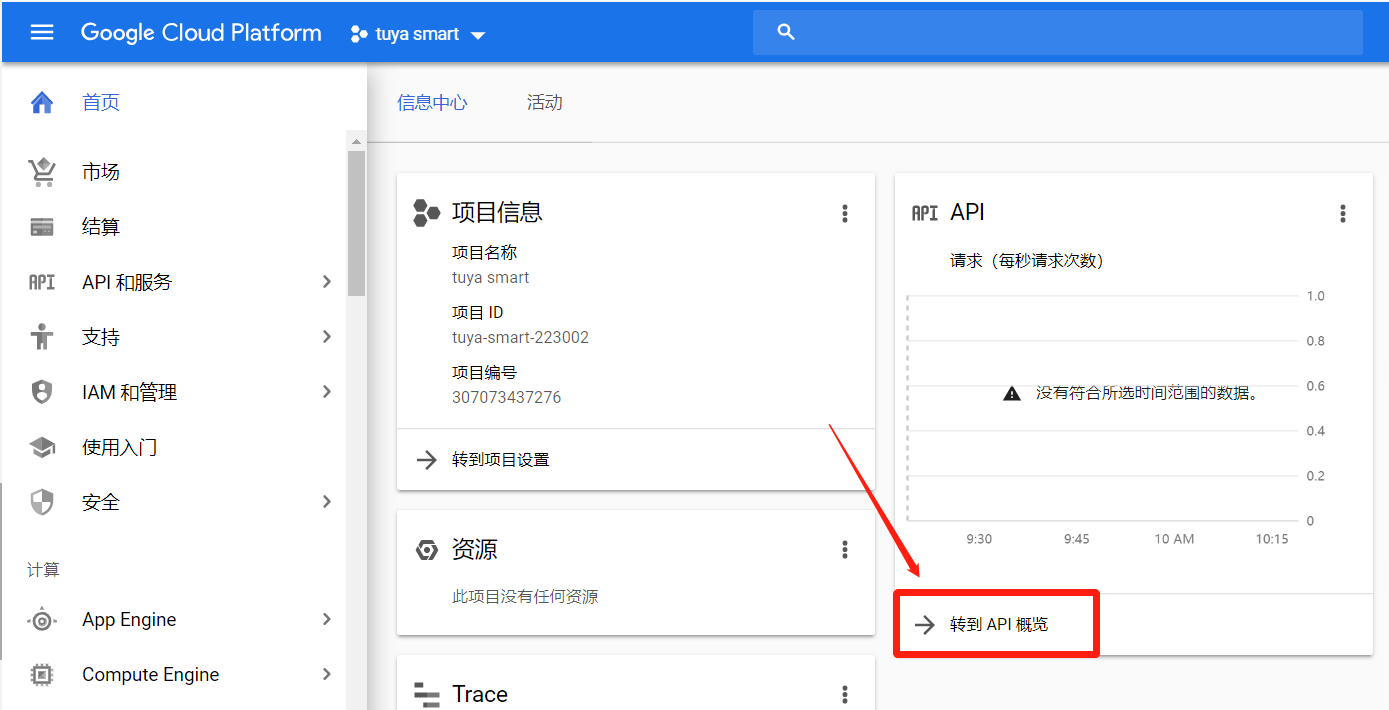The image size is (1389, 710).
Task: Click the Trace card icon
Action: pyautogui.click(x=427, y=694)
